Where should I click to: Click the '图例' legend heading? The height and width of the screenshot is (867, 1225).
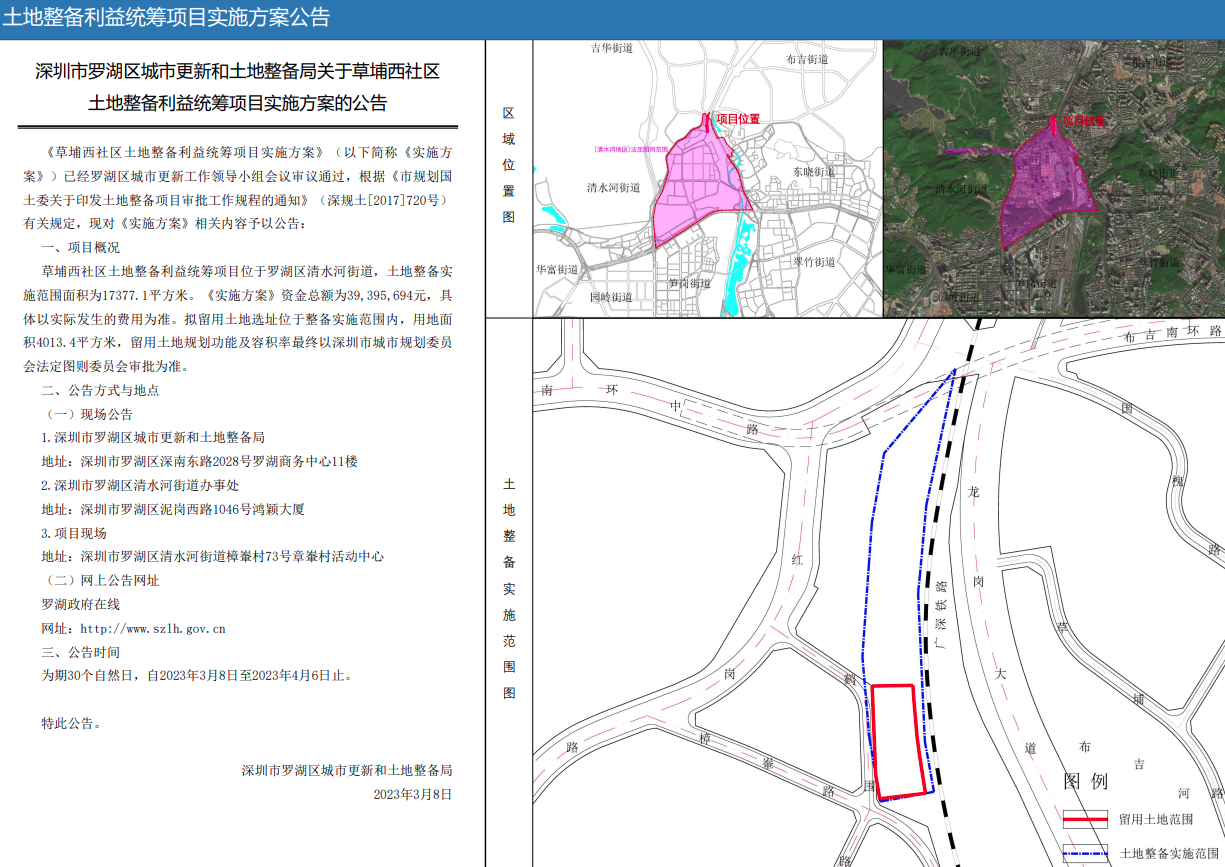point(1086,781)
